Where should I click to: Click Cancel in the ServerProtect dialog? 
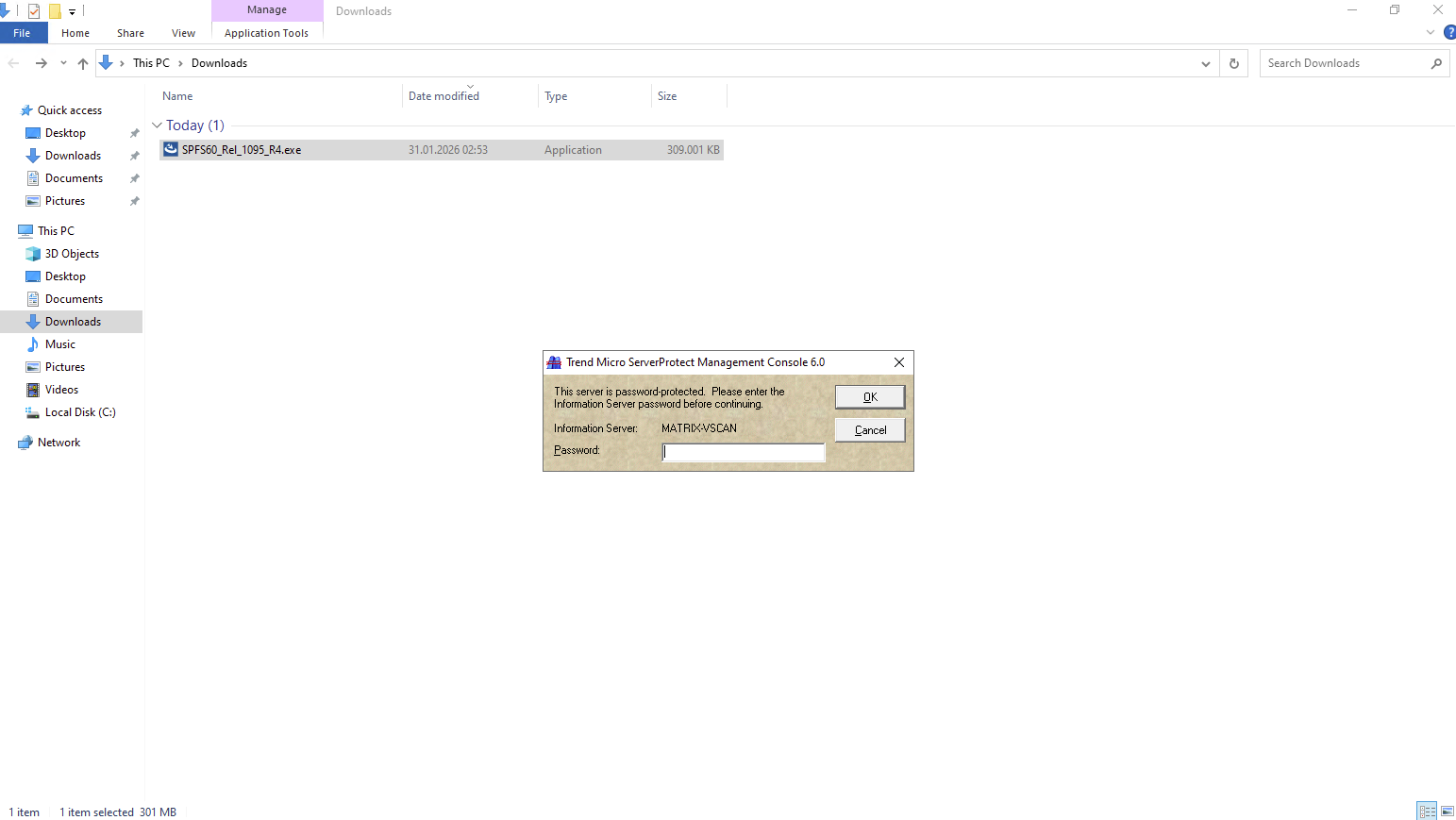click(x=870, y=430)
